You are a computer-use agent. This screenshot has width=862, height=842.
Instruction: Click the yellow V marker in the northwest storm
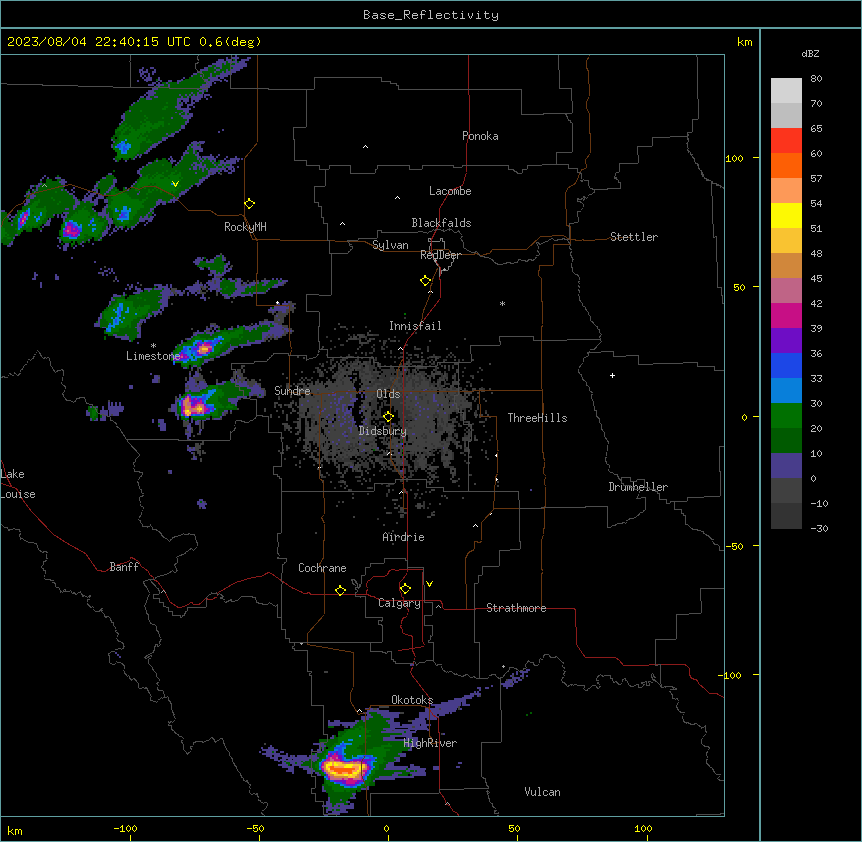[x=175, y=184]
